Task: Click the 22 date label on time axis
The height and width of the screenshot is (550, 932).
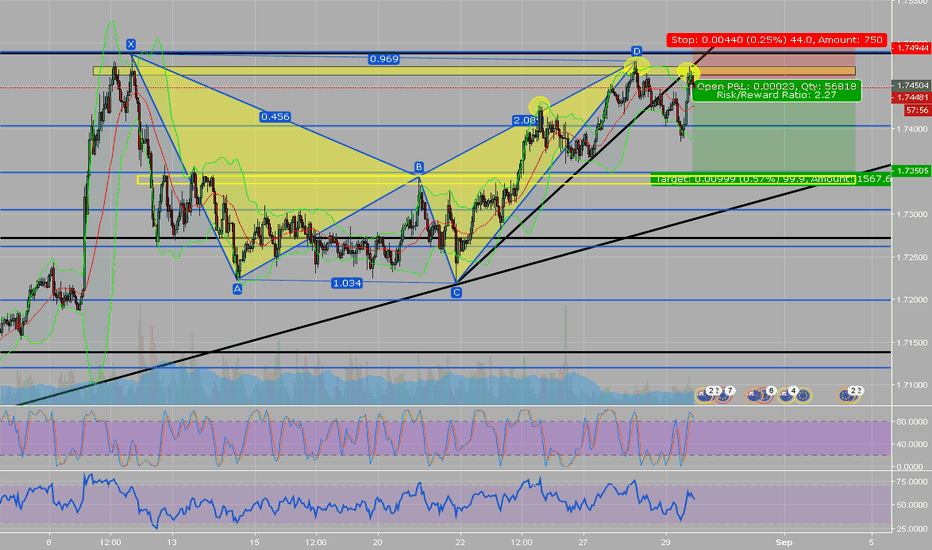Action: tap(460, 542)
